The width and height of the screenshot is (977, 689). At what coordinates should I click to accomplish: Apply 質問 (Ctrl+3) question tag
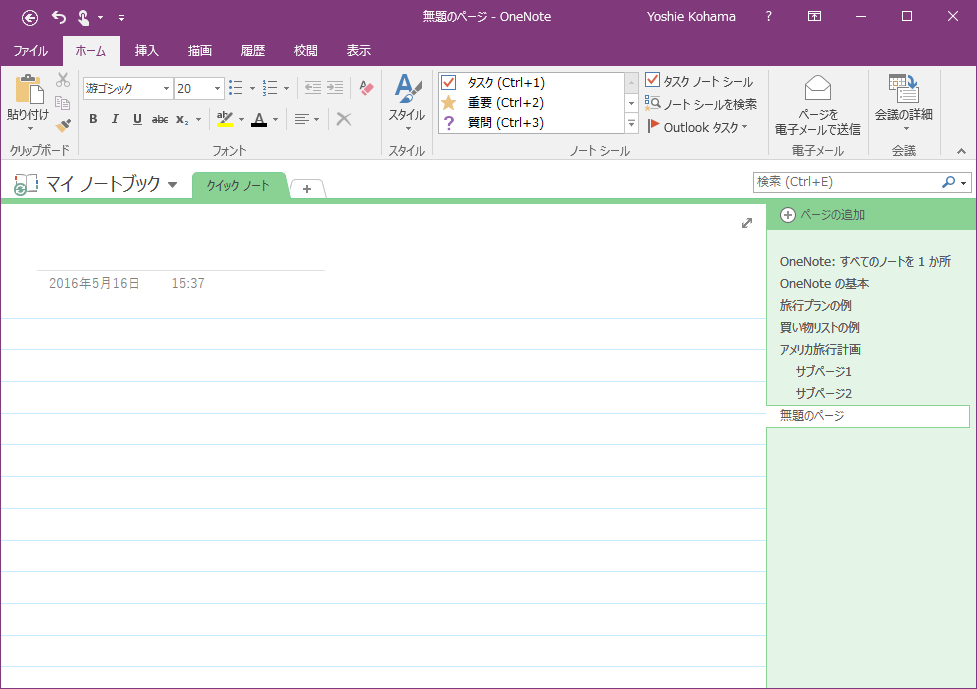click(x=531, y=123)
